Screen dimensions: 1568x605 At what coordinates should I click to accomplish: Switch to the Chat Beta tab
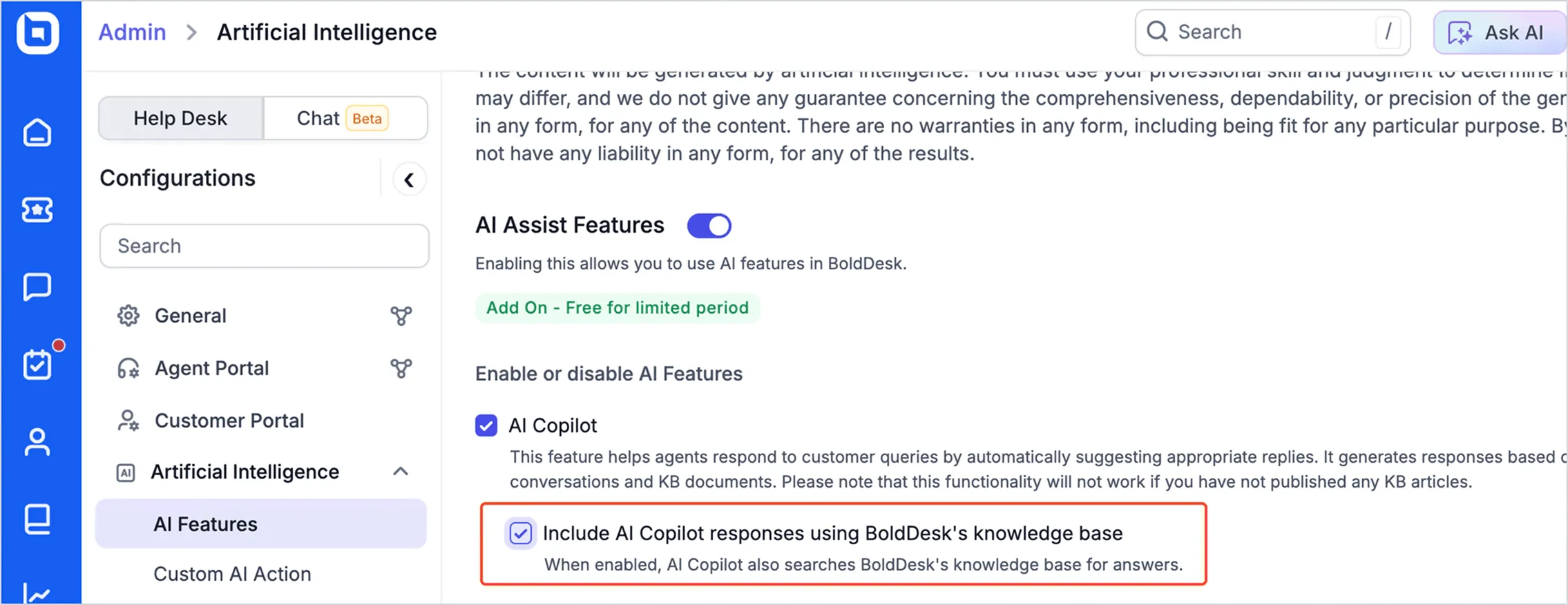click(x=345, y=118)
